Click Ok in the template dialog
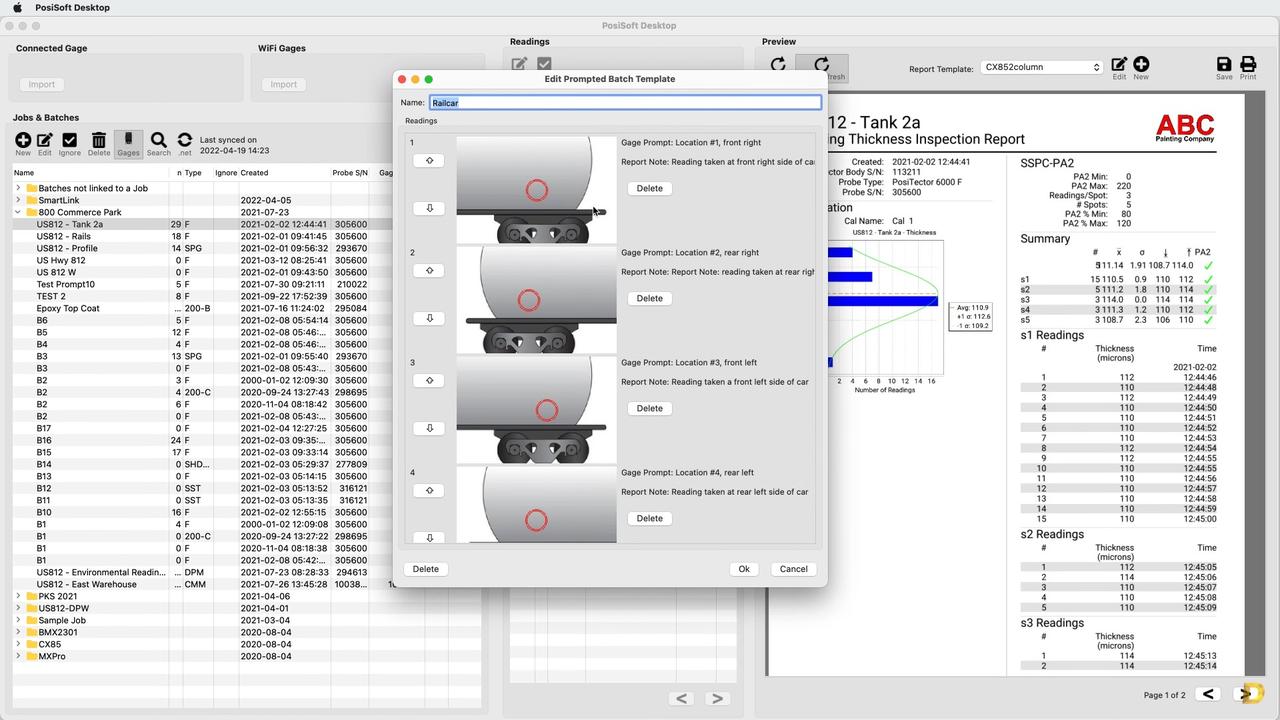This screenshot has width=1280, height=720. (743, 569)
